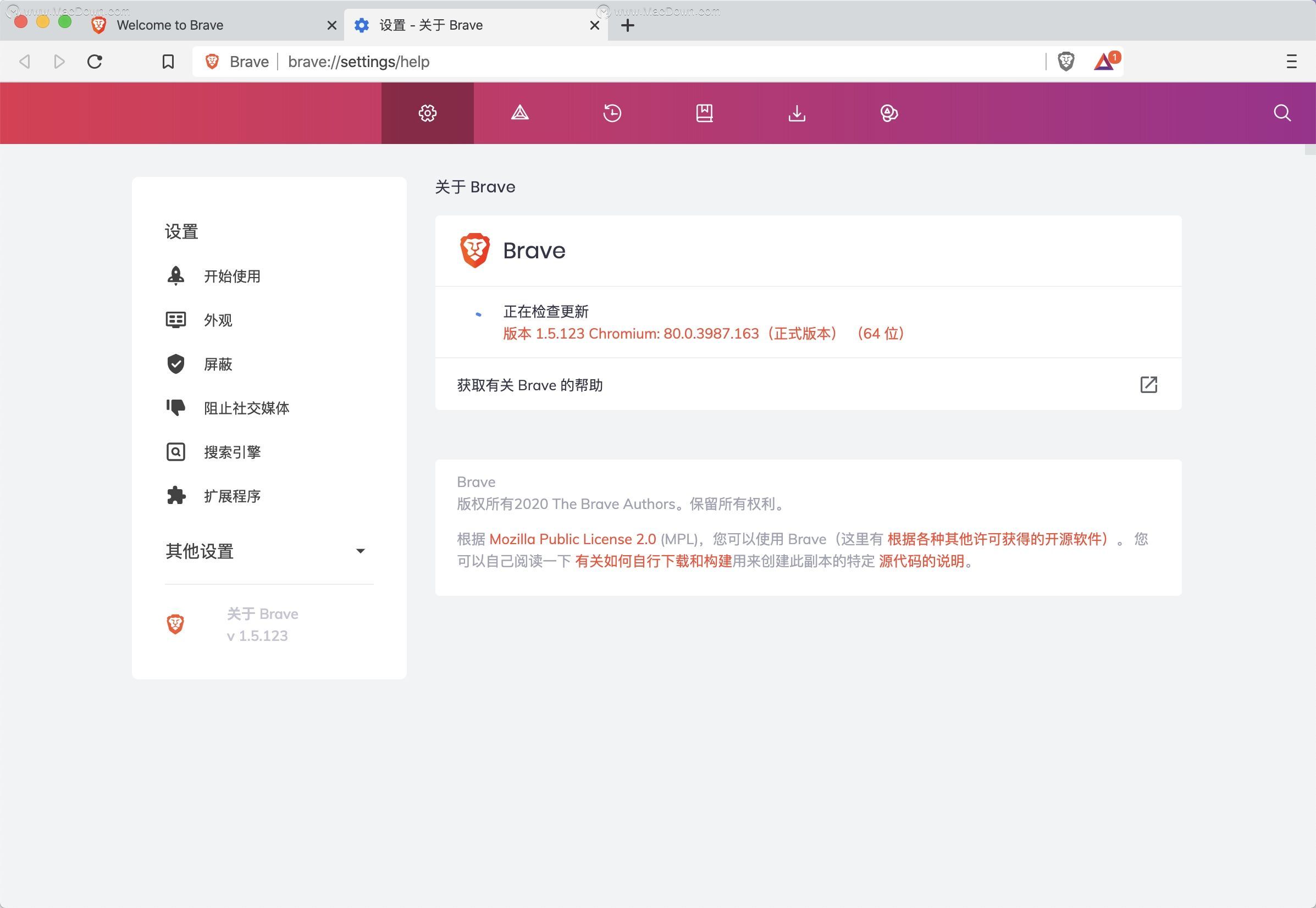Click the 关于 Brave page heading
The image size is (1316, 908).
click(475, 187)
